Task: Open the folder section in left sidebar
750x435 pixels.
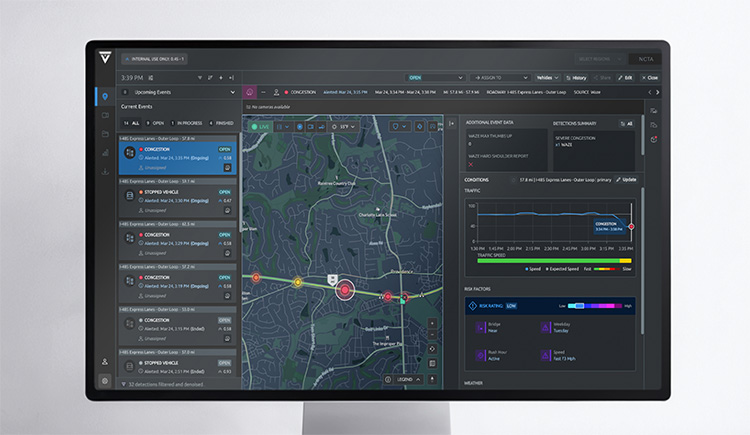Action: click(105, 134)
